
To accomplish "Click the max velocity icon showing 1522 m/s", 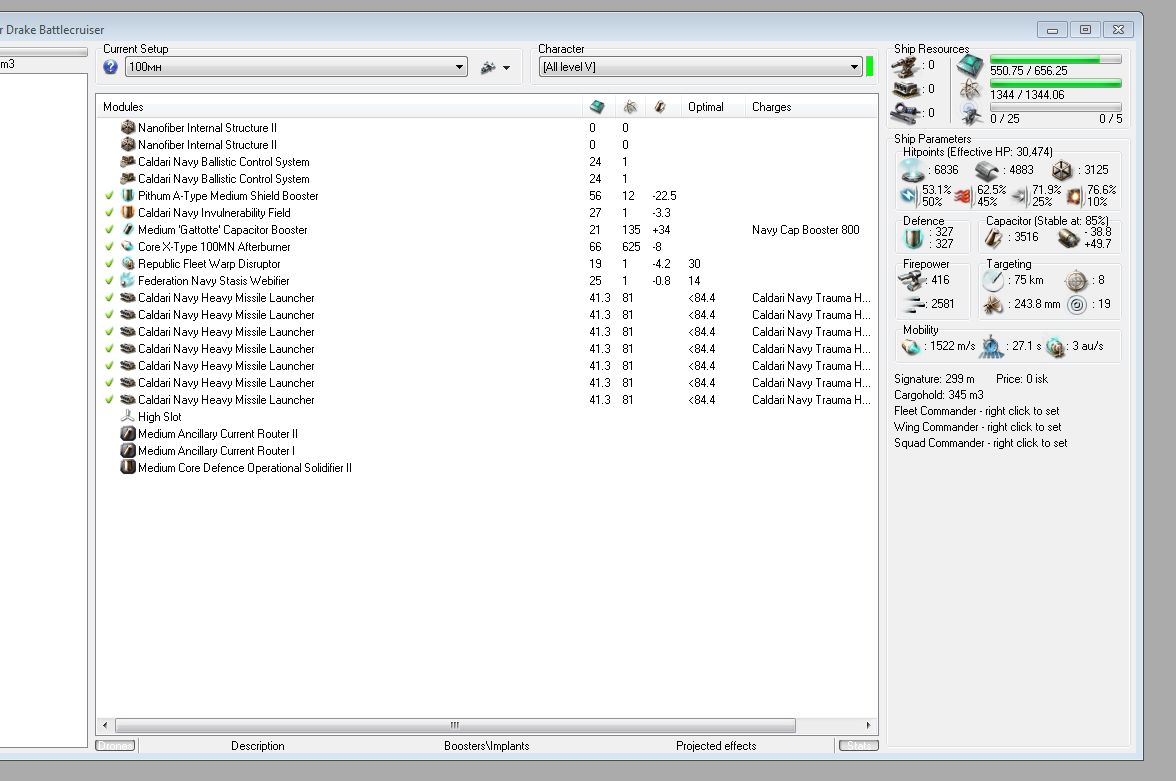I will [910, 347].
